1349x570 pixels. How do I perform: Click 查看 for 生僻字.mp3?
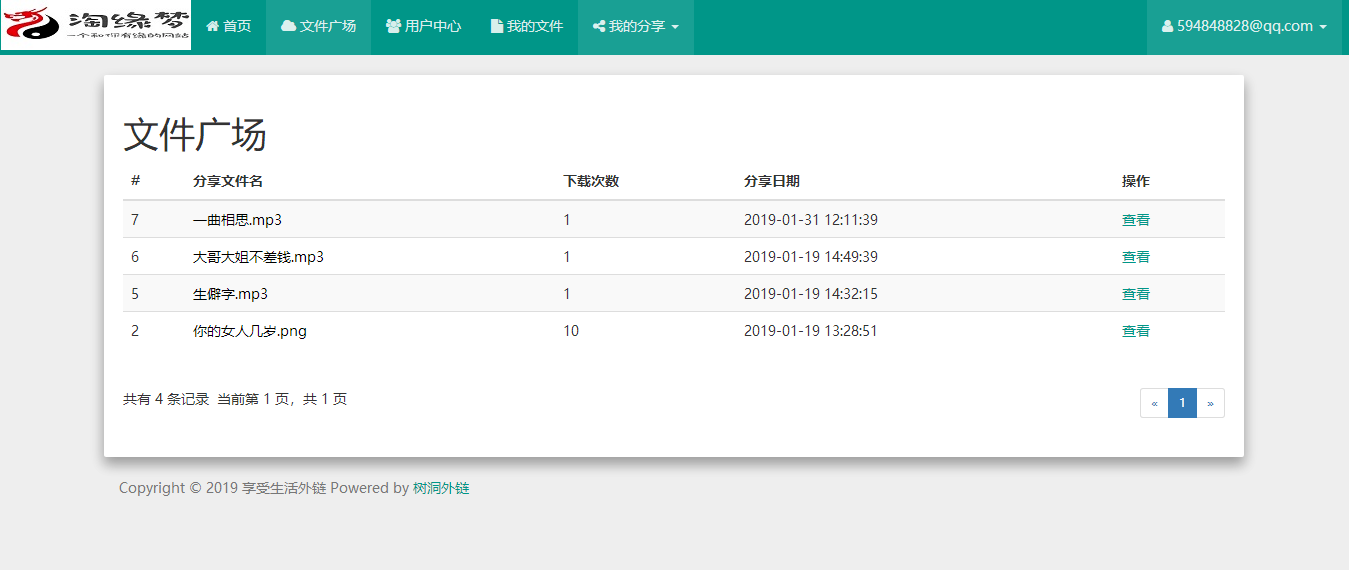(x=1135, y=294)
